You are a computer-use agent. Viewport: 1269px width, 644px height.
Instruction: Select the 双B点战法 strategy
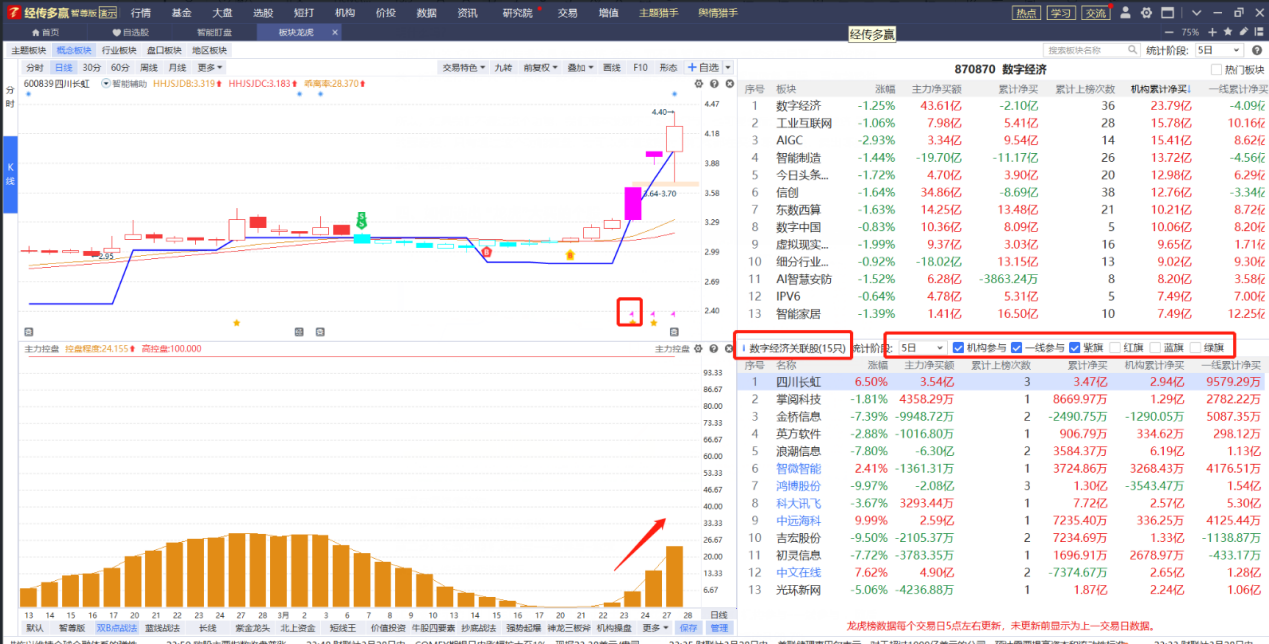[x=117, y=627]
